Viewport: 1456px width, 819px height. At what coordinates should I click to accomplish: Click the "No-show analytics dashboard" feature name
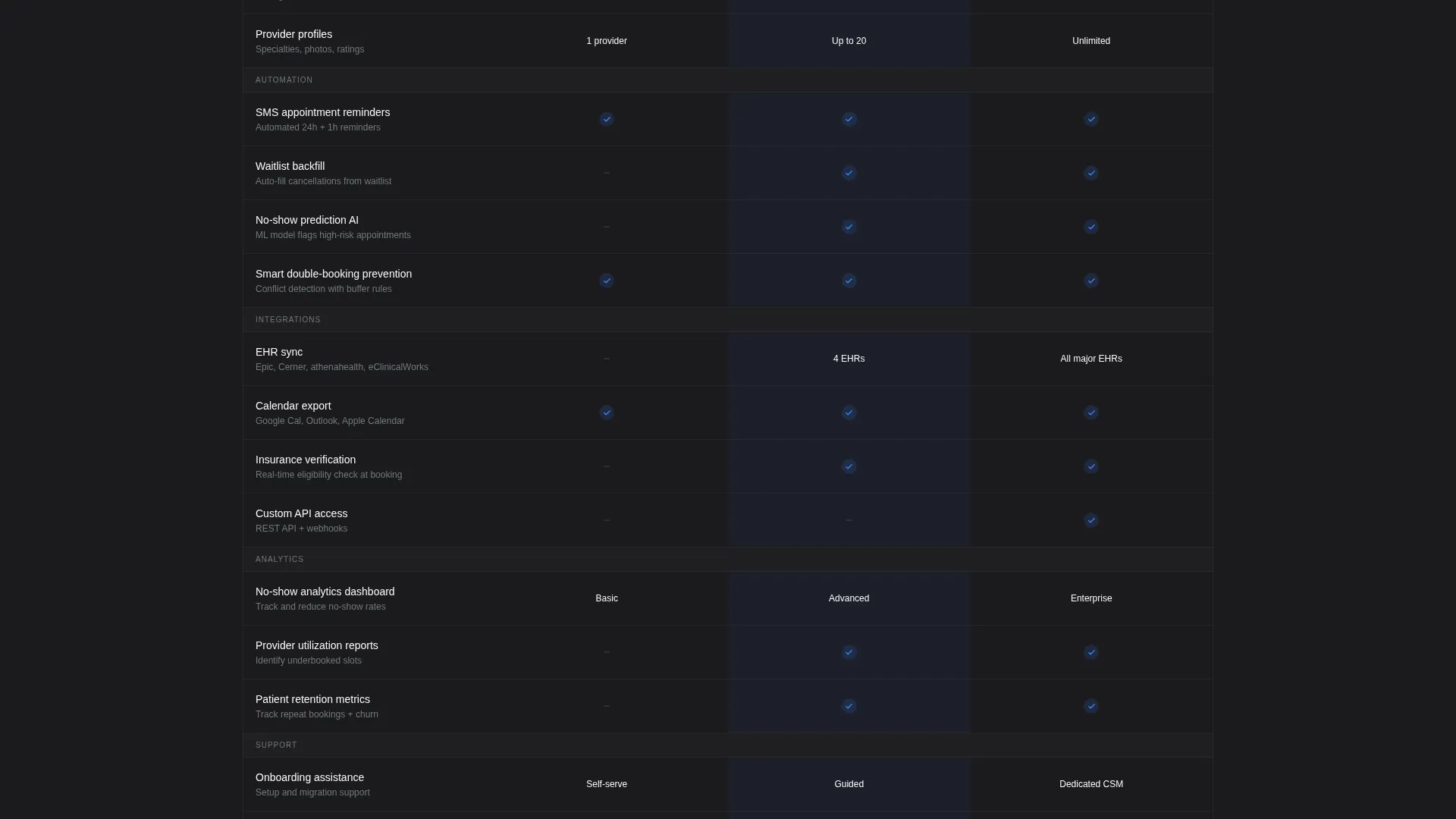point(325,591)
